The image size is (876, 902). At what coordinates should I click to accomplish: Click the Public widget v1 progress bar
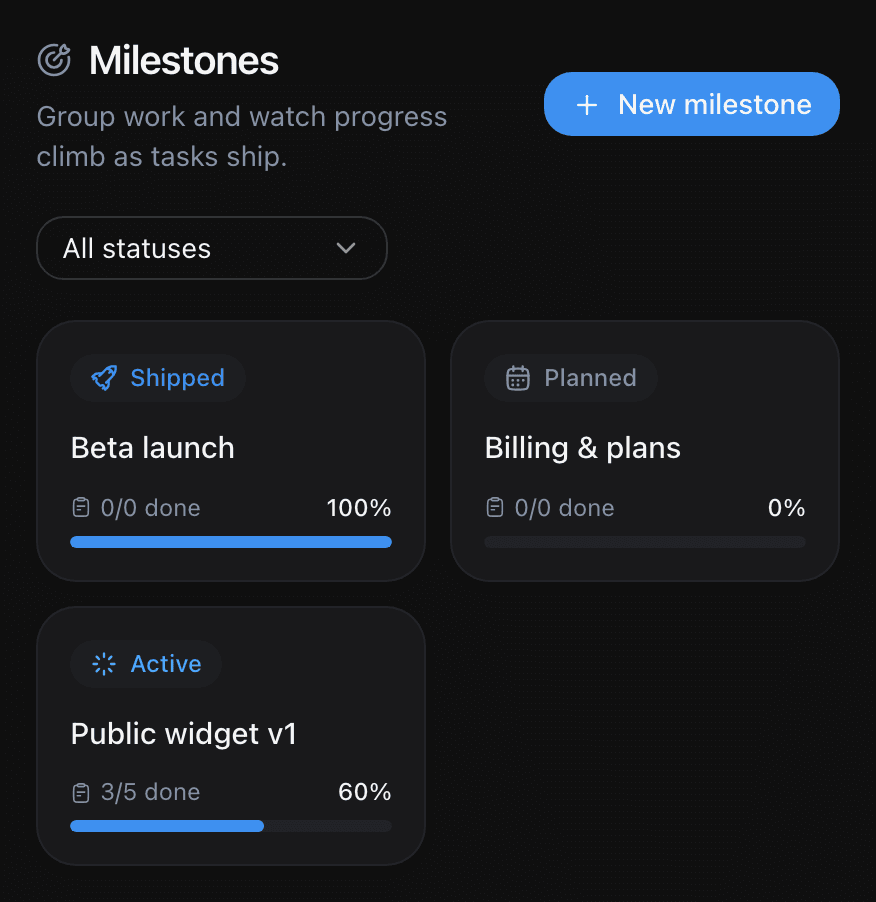(x=231, y=826)
